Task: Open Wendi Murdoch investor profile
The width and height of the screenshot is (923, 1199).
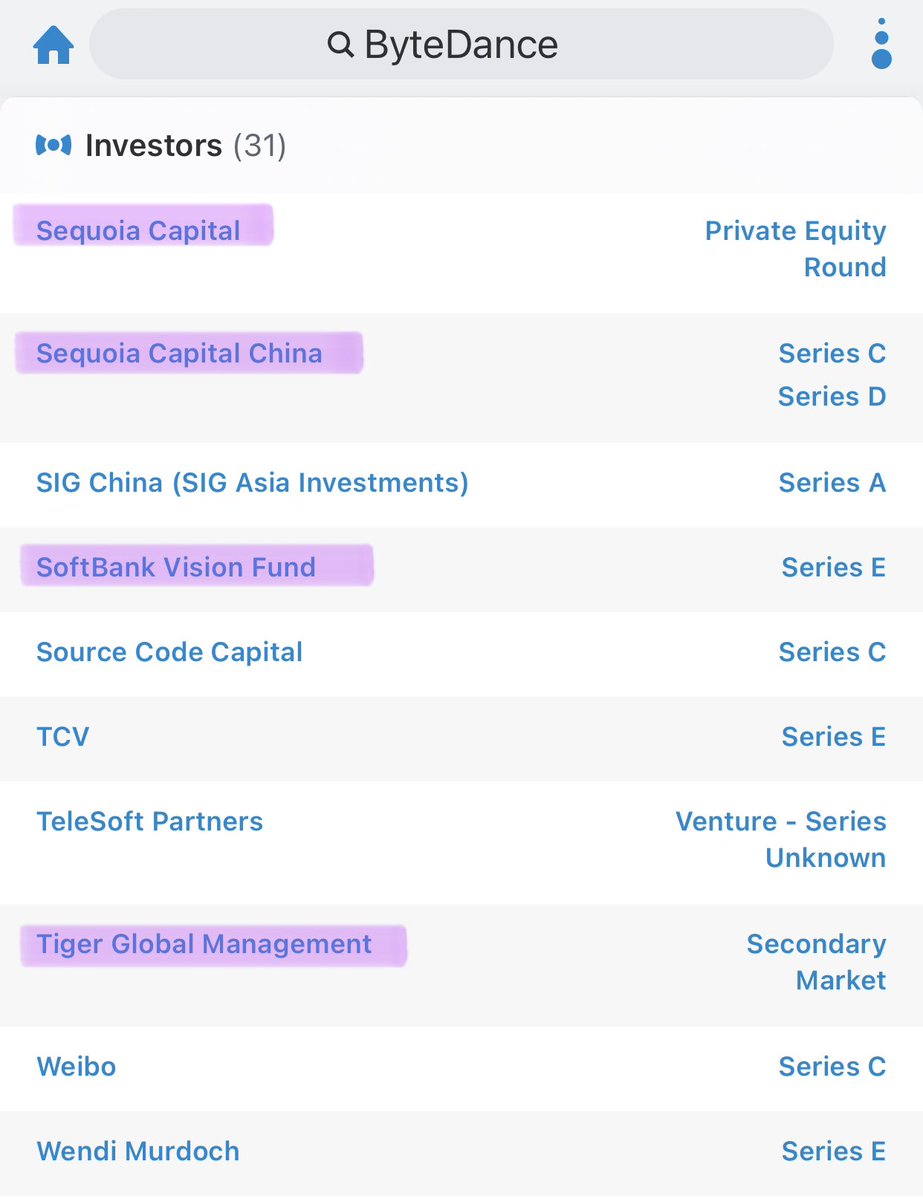Action: coord(138,1151)
